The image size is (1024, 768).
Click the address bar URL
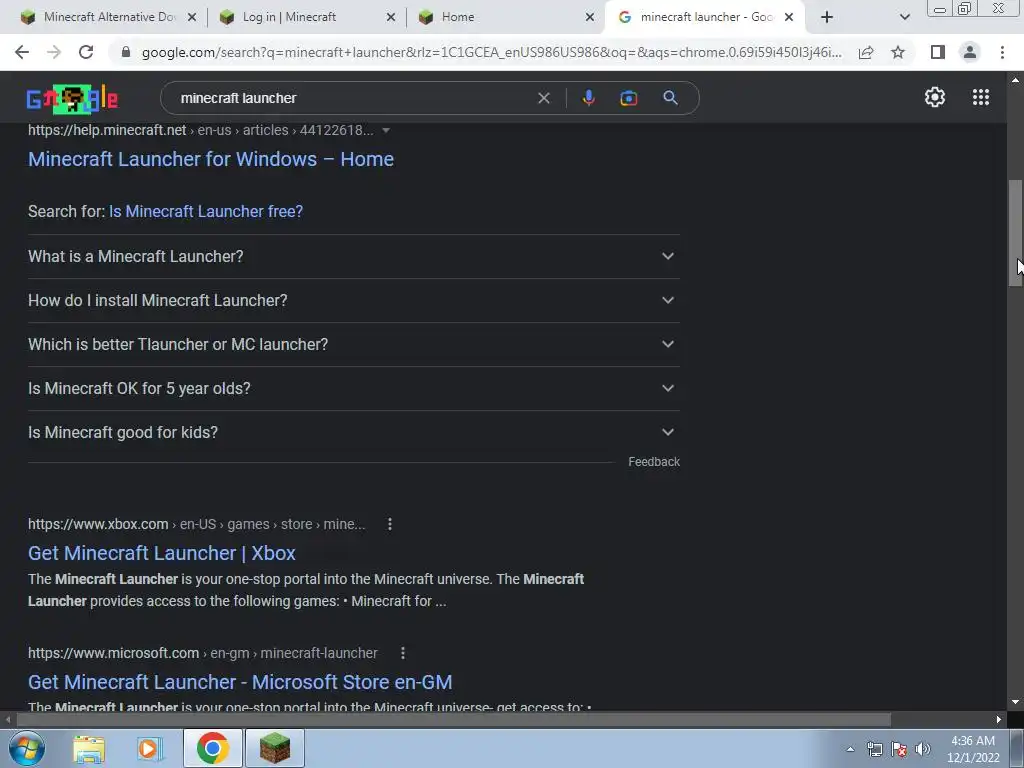tap(491, 52)
